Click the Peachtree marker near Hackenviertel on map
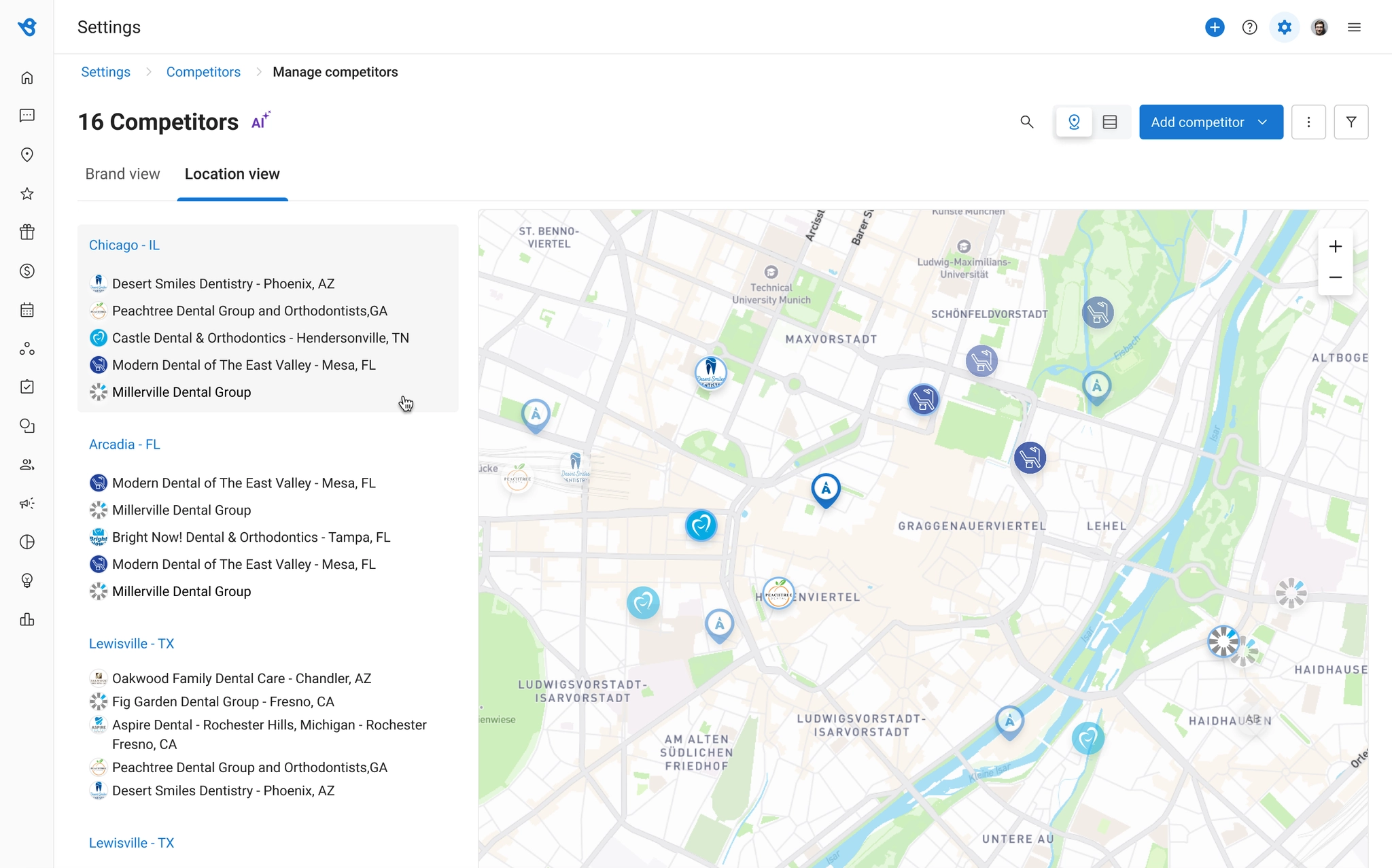The width and height of the screenshot is (1392, 868). click(778, 594)
